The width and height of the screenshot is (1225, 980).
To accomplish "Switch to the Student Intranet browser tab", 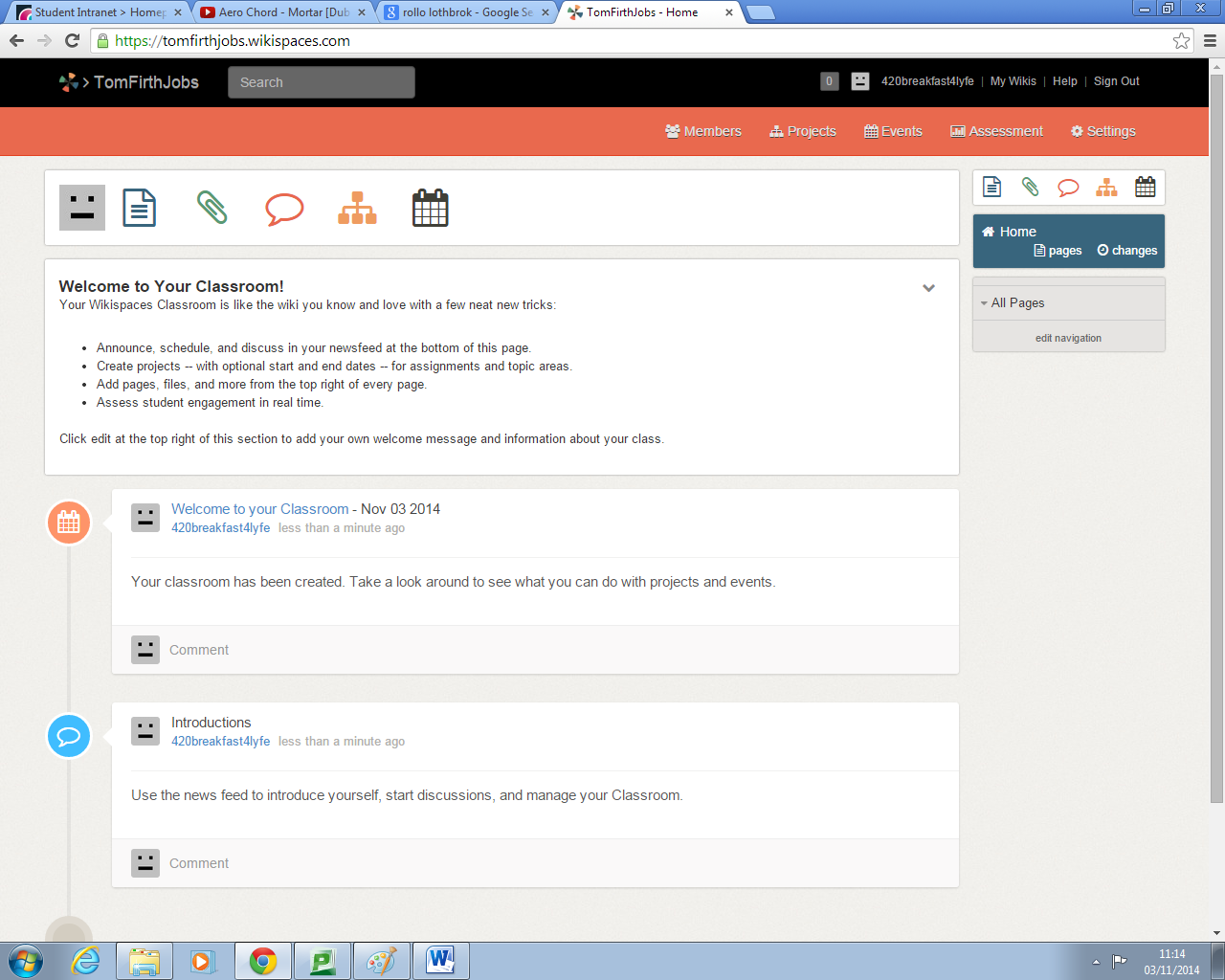I will tap(99, 12).
